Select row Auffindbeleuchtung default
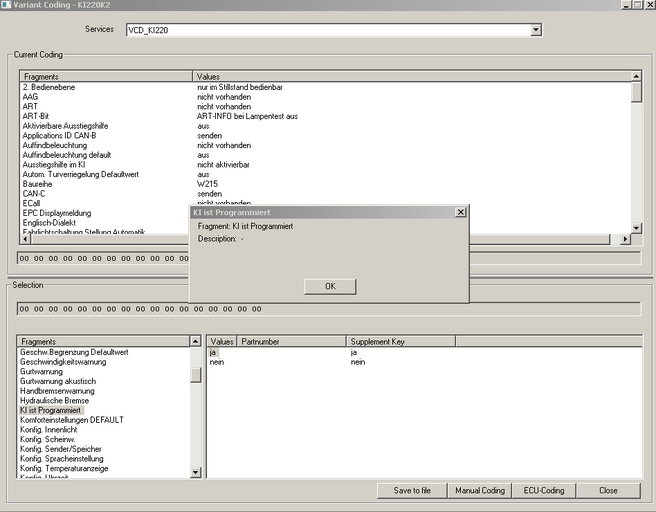 click(x=67, y=155)
